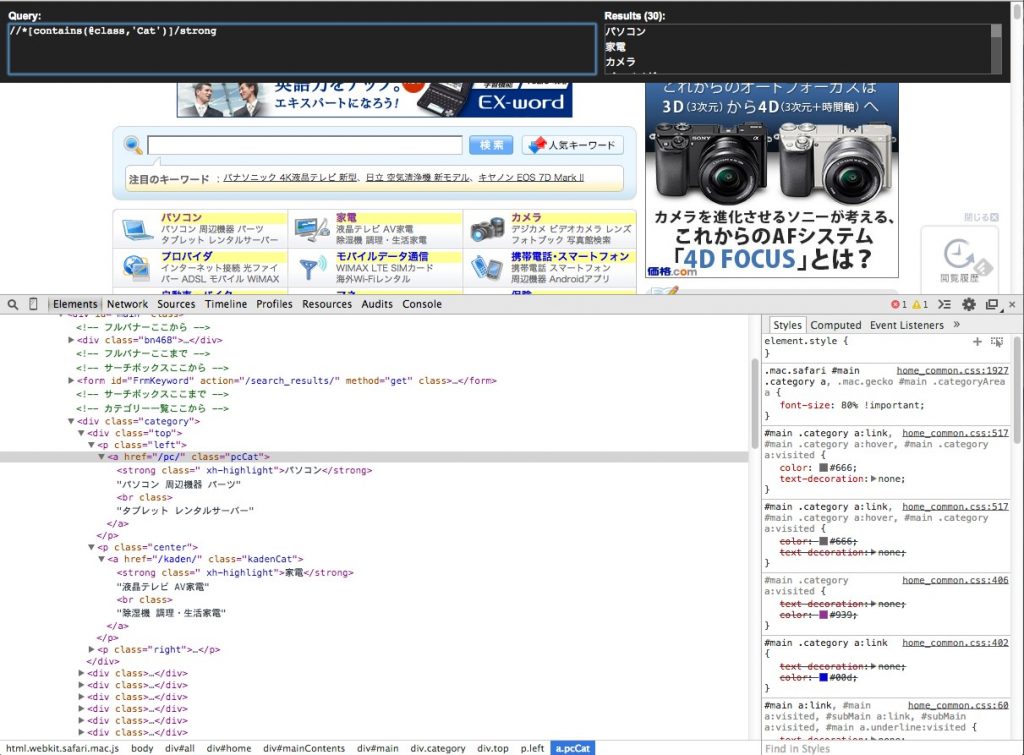Collapse p class center node
Screen dimensions: 1024x755
(x=91, y=547)
